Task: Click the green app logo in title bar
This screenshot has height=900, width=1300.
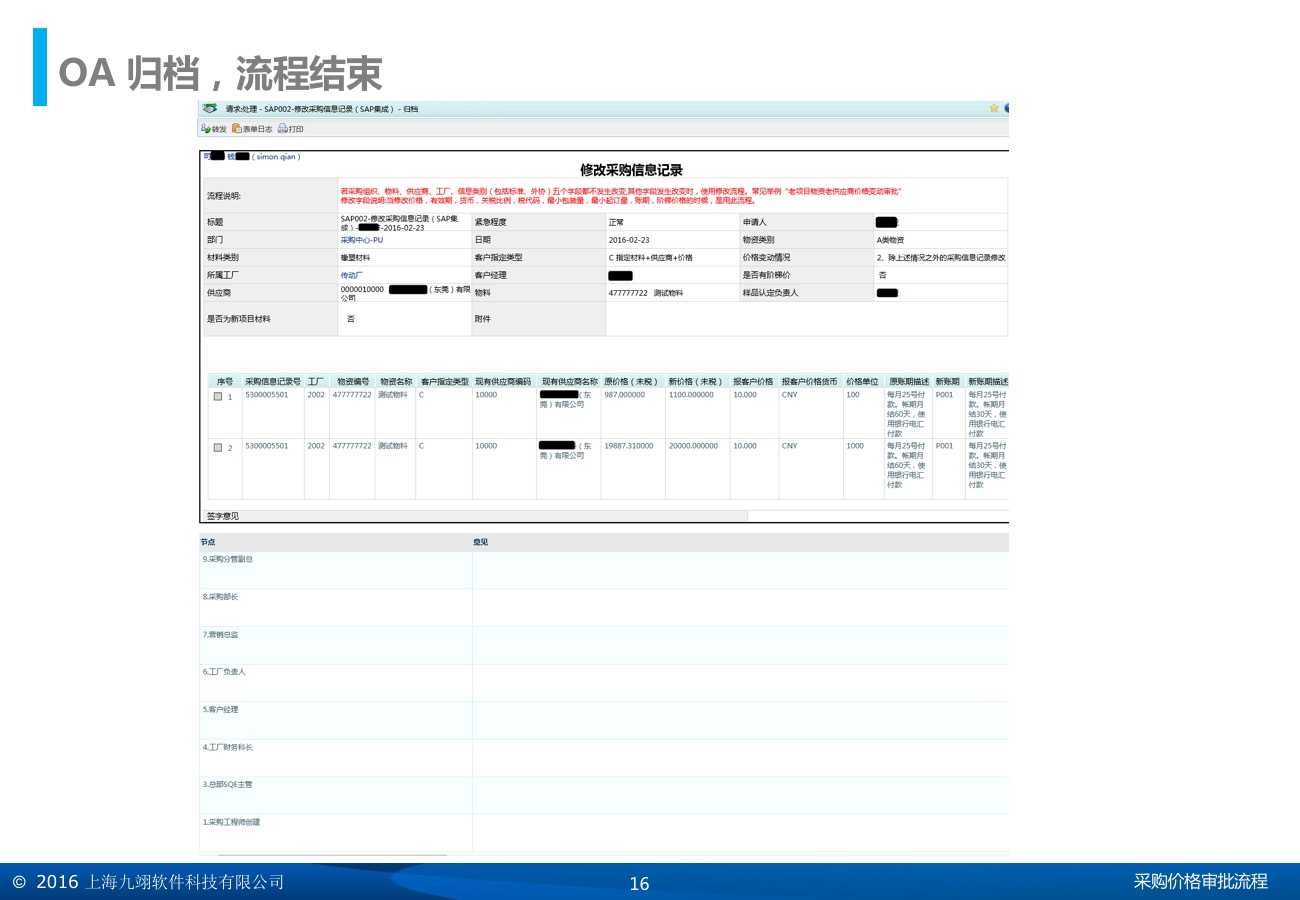Action: pyautogui.click(x=210, y=108)
